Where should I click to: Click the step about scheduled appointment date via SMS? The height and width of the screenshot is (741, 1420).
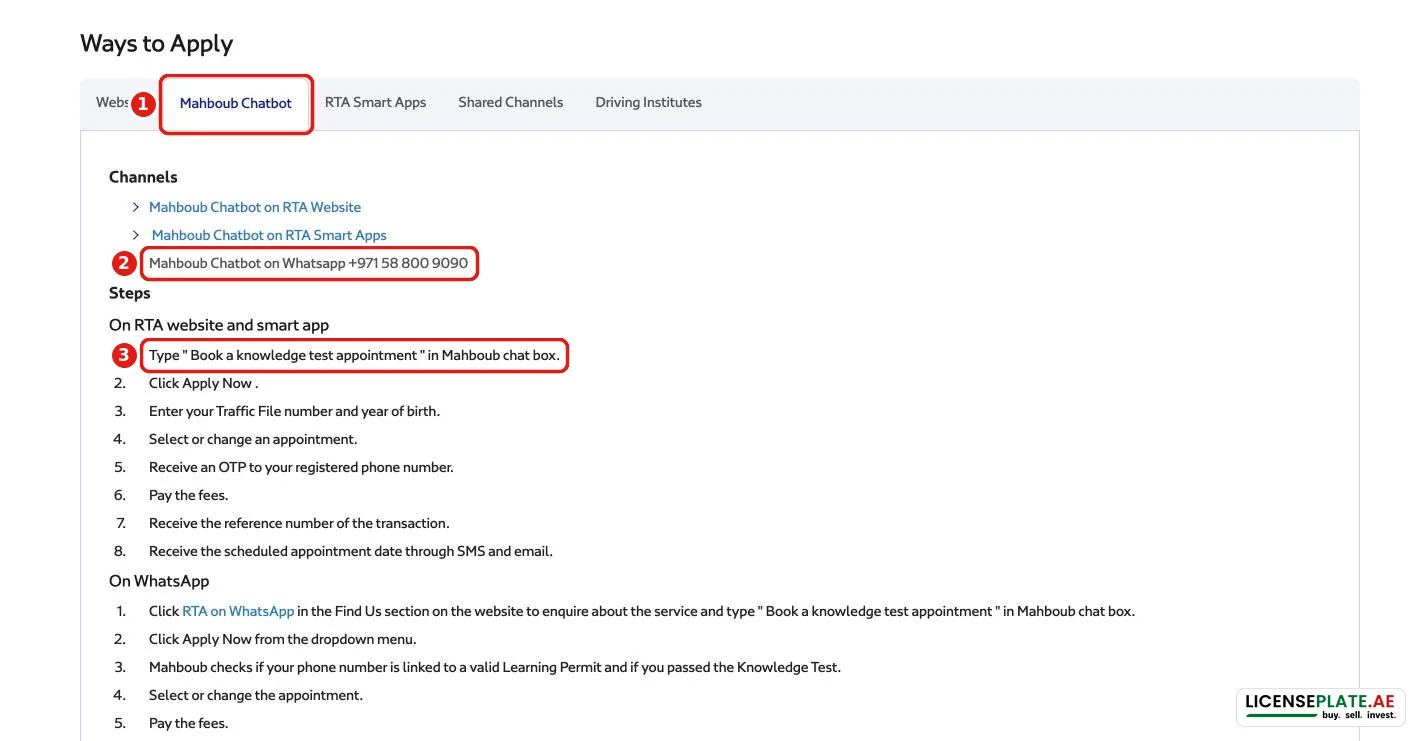click(x=351, y=551)
